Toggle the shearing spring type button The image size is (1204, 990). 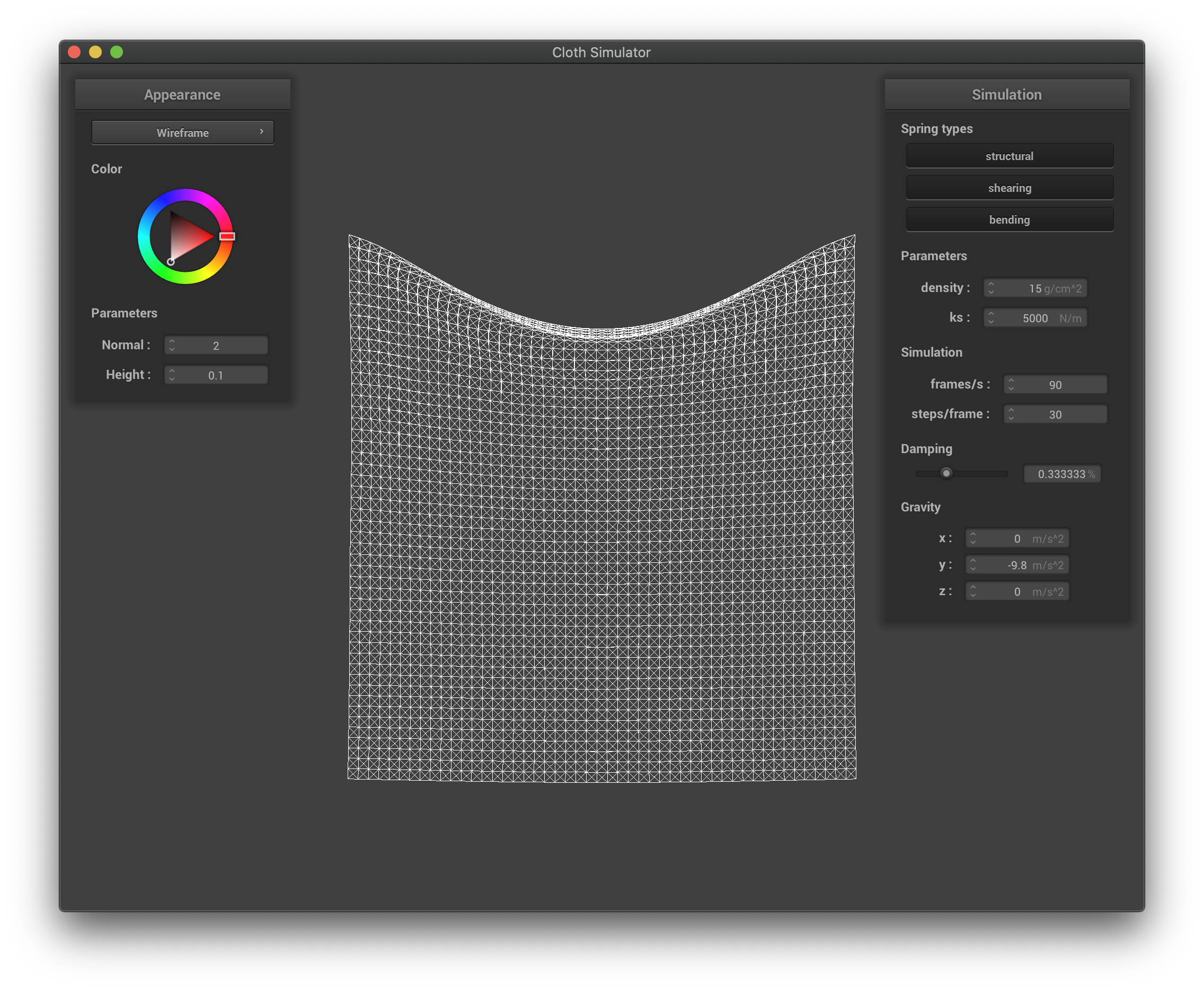[x=1009, y=188]
